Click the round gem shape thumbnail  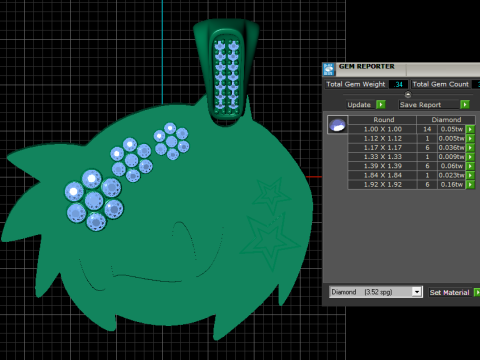pos(337,125)
